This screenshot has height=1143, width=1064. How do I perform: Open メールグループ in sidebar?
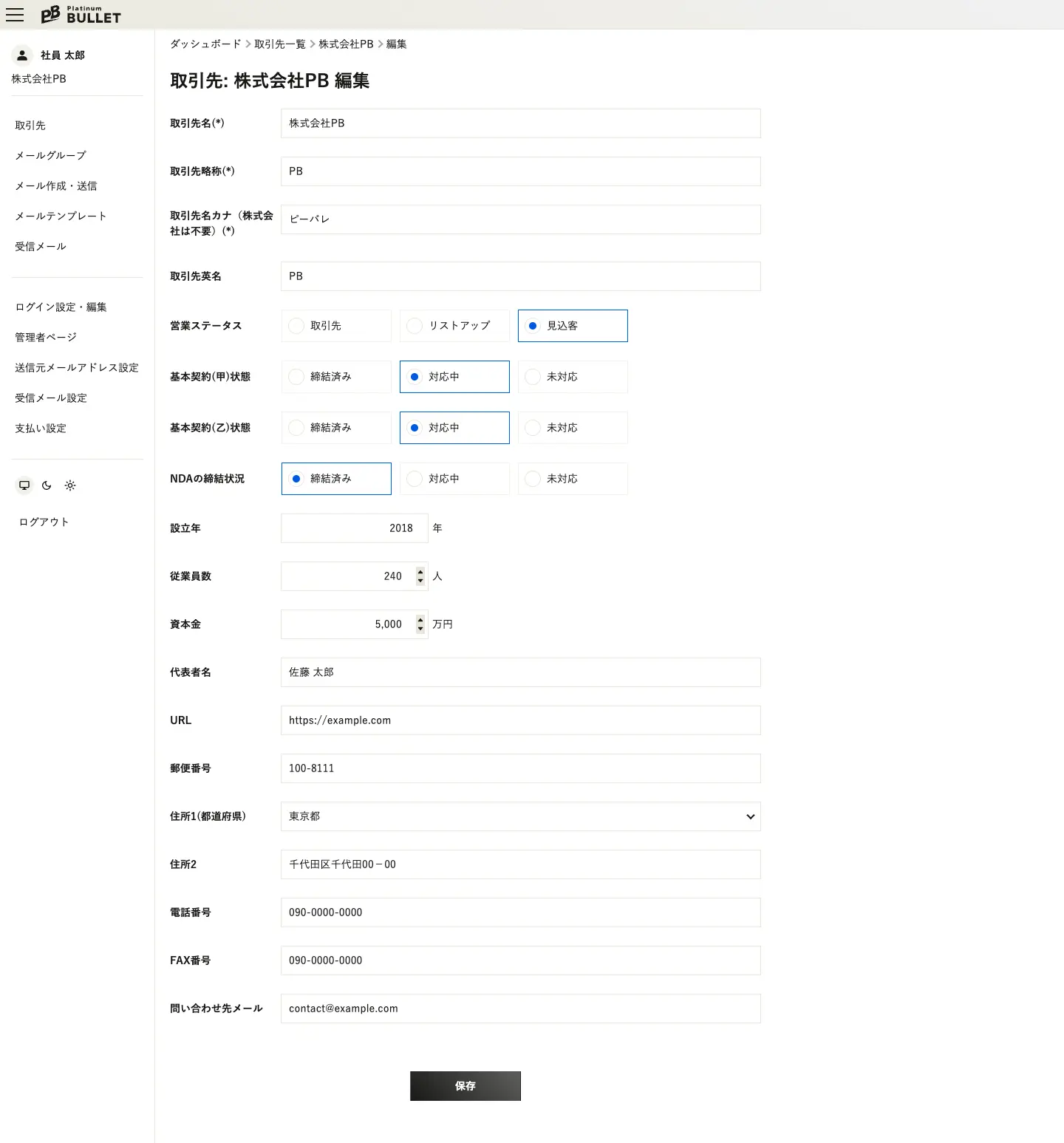point(50,155)
